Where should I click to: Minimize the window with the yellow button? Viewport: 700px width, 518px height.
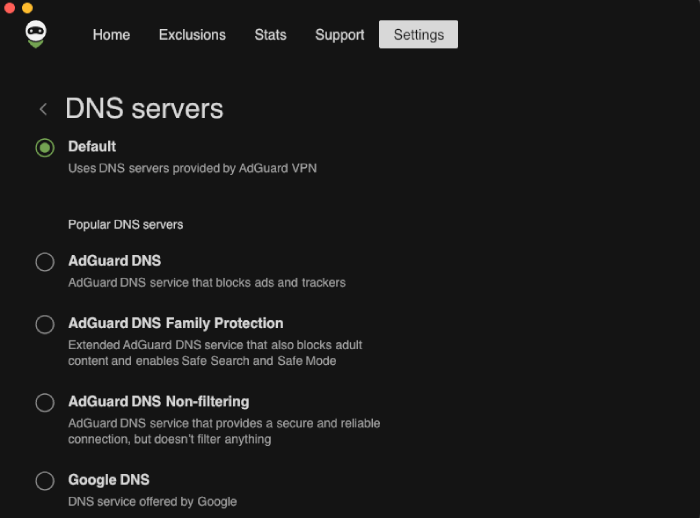[x=27, y=8]
